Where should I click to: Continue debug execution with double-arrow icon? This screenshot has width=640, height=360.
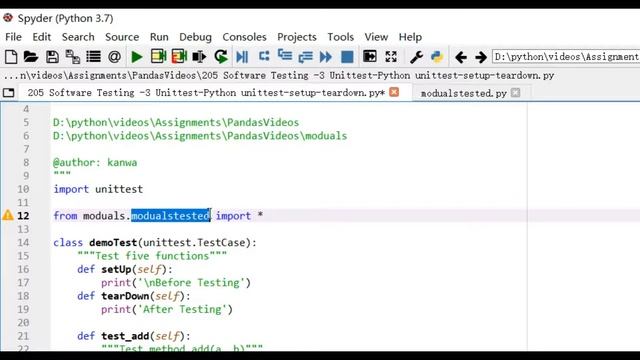[326, 57]
